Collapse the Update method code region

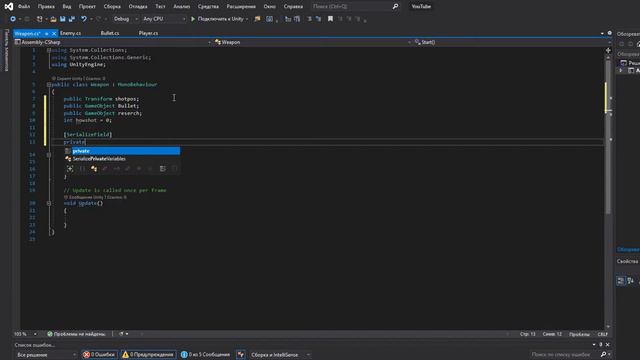[49, 203]
